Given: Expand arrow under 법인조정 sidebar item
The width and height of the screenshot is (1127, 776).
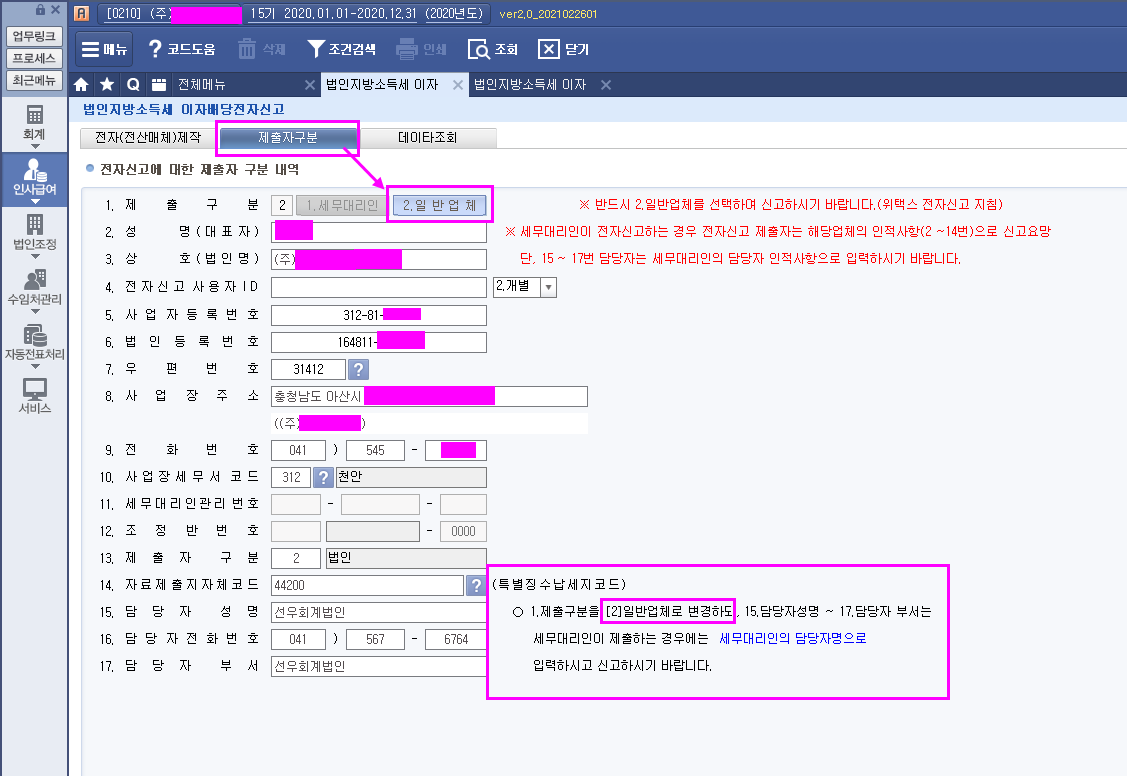Looking at the screenshot, I should (34, 257).
